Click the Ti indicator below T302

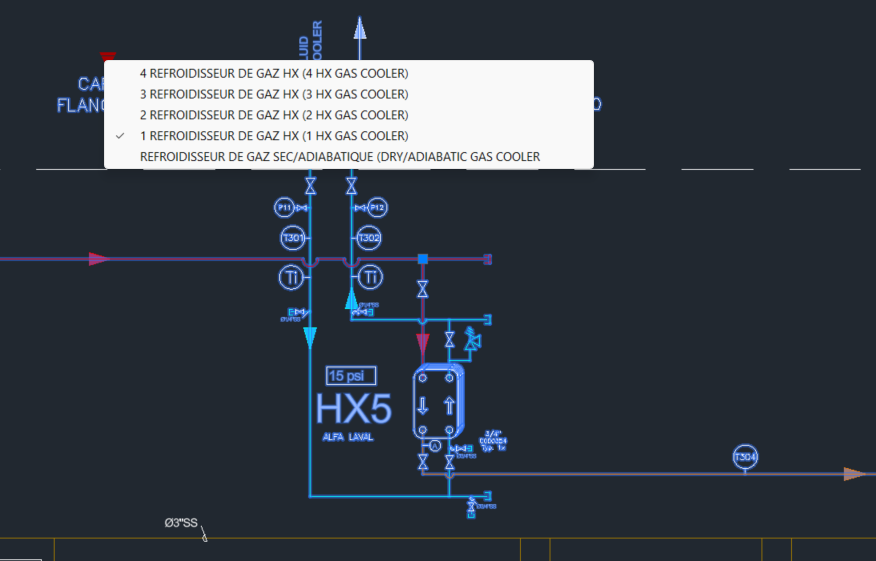(370, 277)
